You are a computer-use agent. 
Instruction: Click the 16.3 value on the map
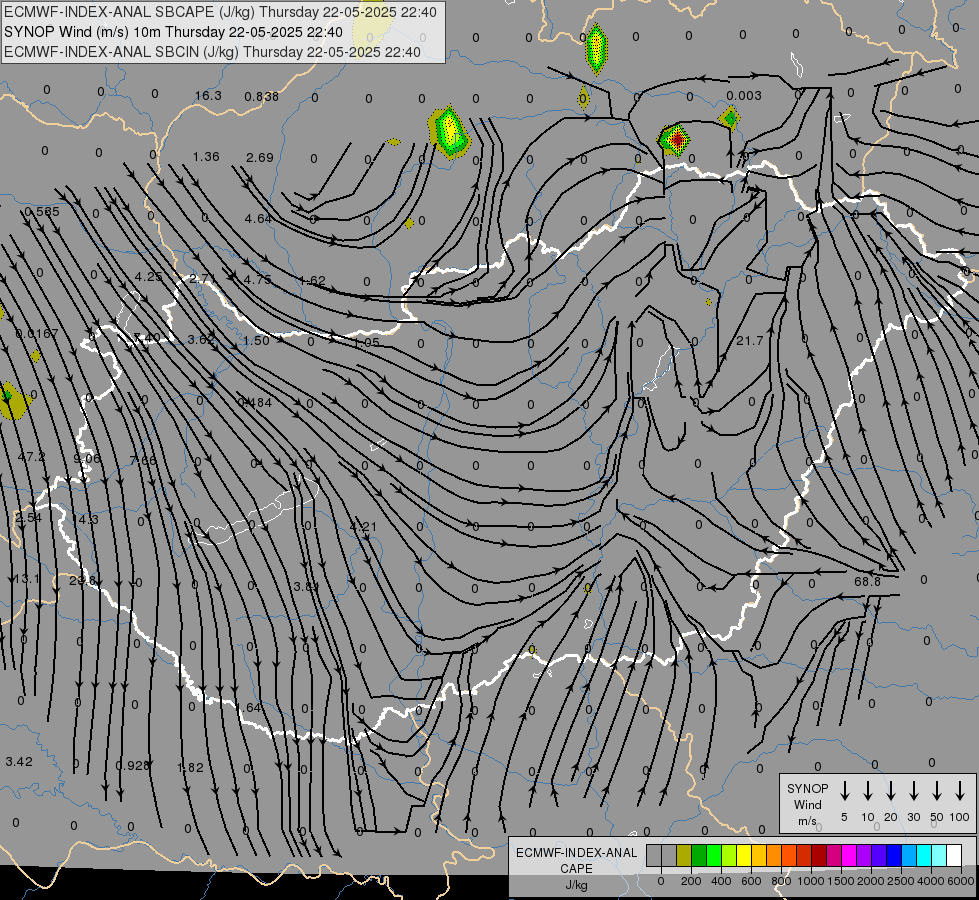pos(208,96)
